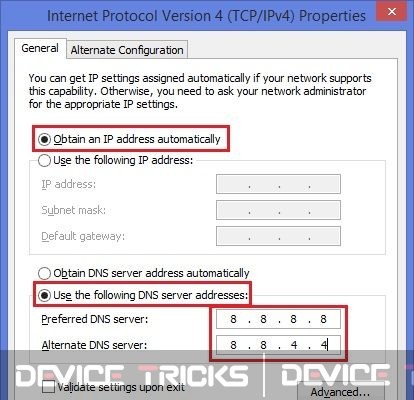The height and width of the screenshot is (400, 414).
Task: Click the dialog title bar text
Action: click(x=206, y=16)
